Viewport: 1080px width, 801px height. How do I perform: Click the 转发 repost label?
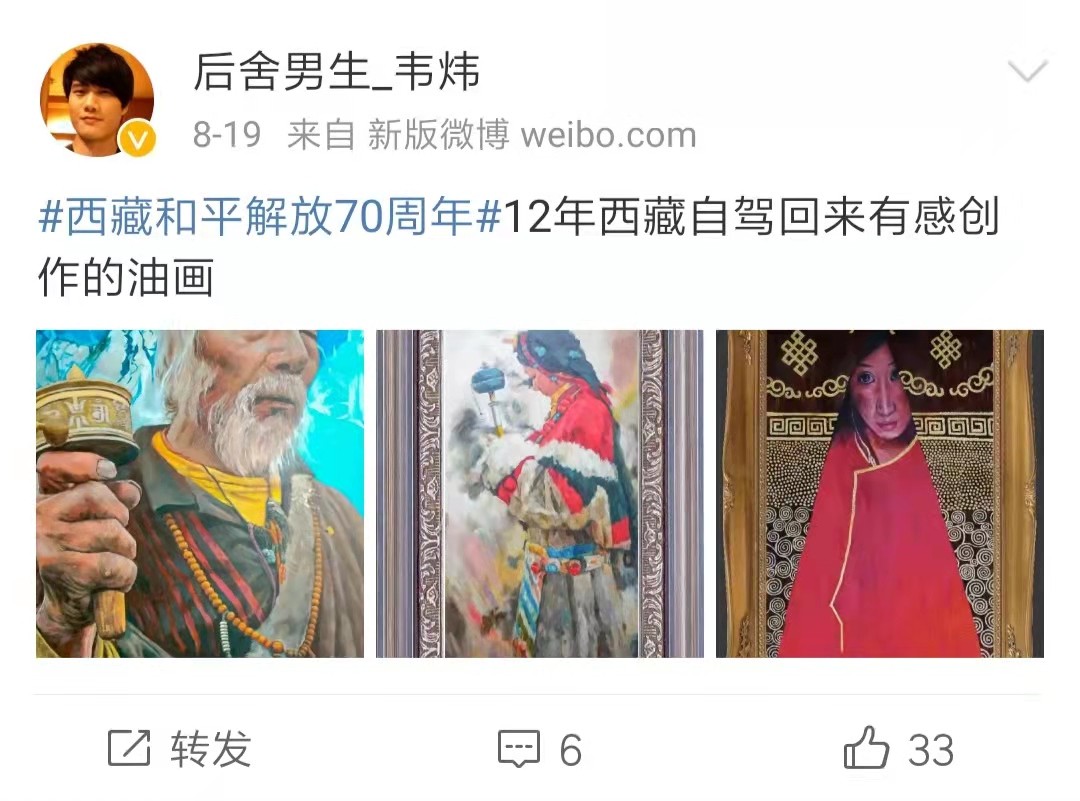tap(211, 749)
